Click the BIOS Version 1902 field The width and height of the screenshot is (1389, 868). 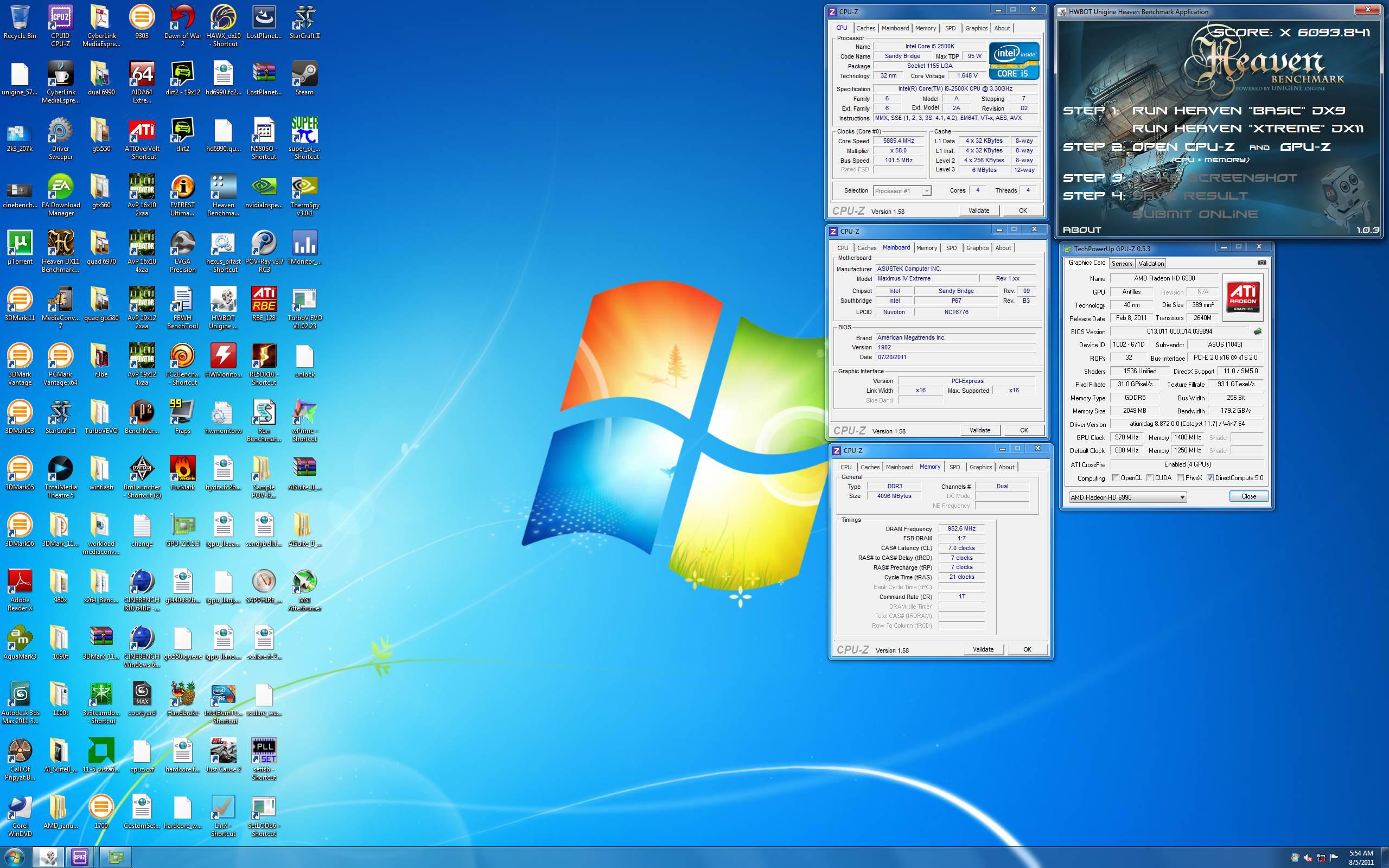(955, 347)
